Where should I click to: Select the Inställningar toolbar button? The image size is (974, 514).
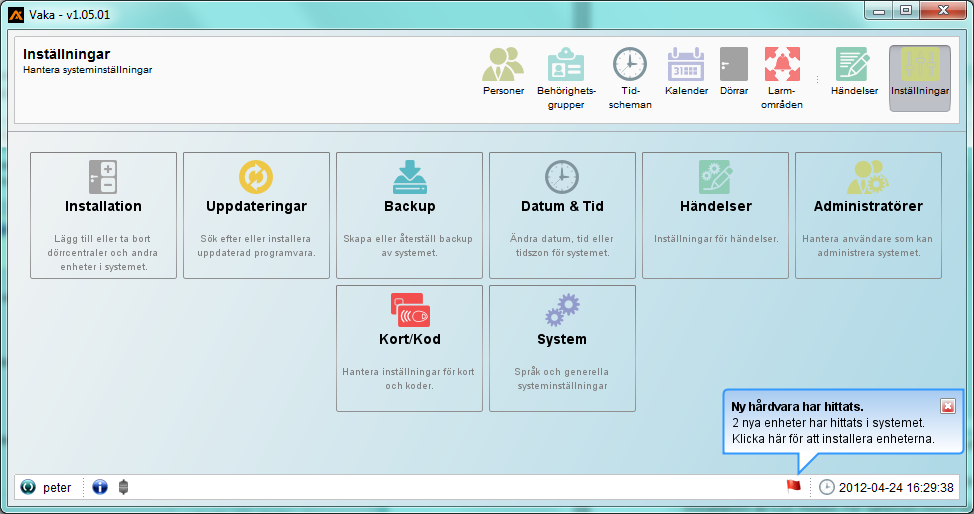coord(920,78)
